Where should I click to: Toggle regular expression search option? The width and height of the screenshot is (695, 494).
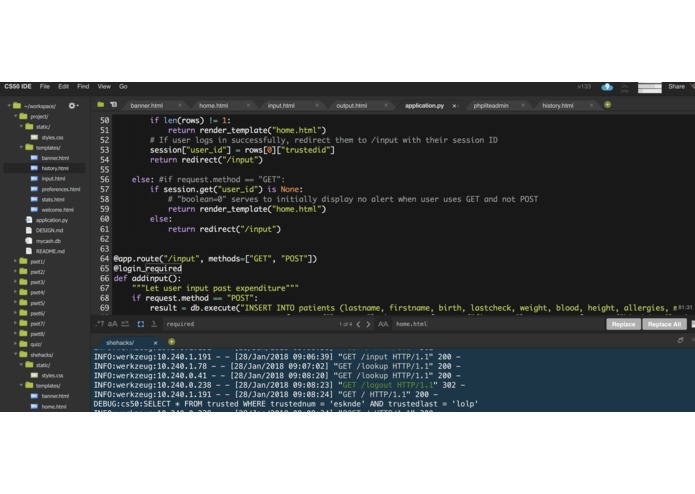pos(100,324)
